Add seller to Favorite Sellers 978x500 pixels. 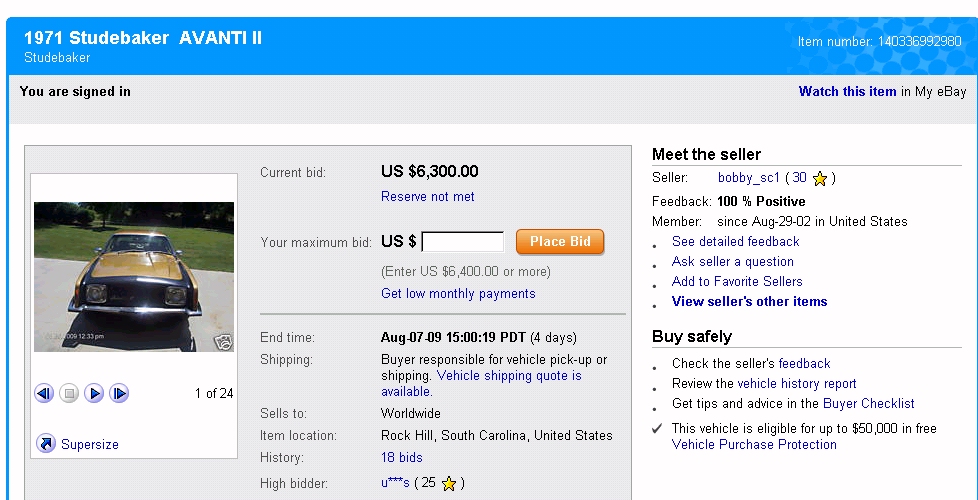click(737, 282)
